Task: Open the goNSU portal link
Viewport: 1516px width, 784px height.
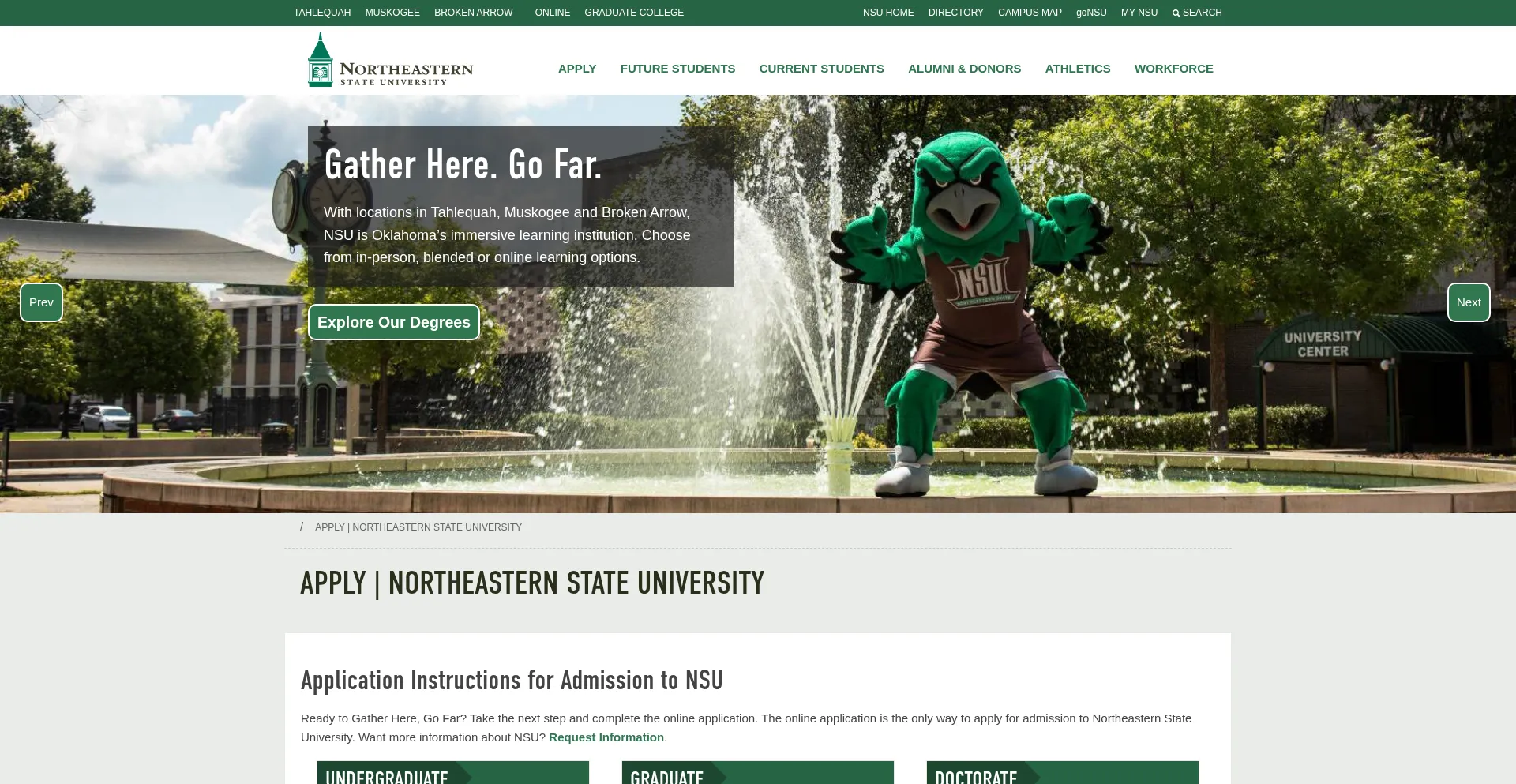Action: click(1091, 13)
